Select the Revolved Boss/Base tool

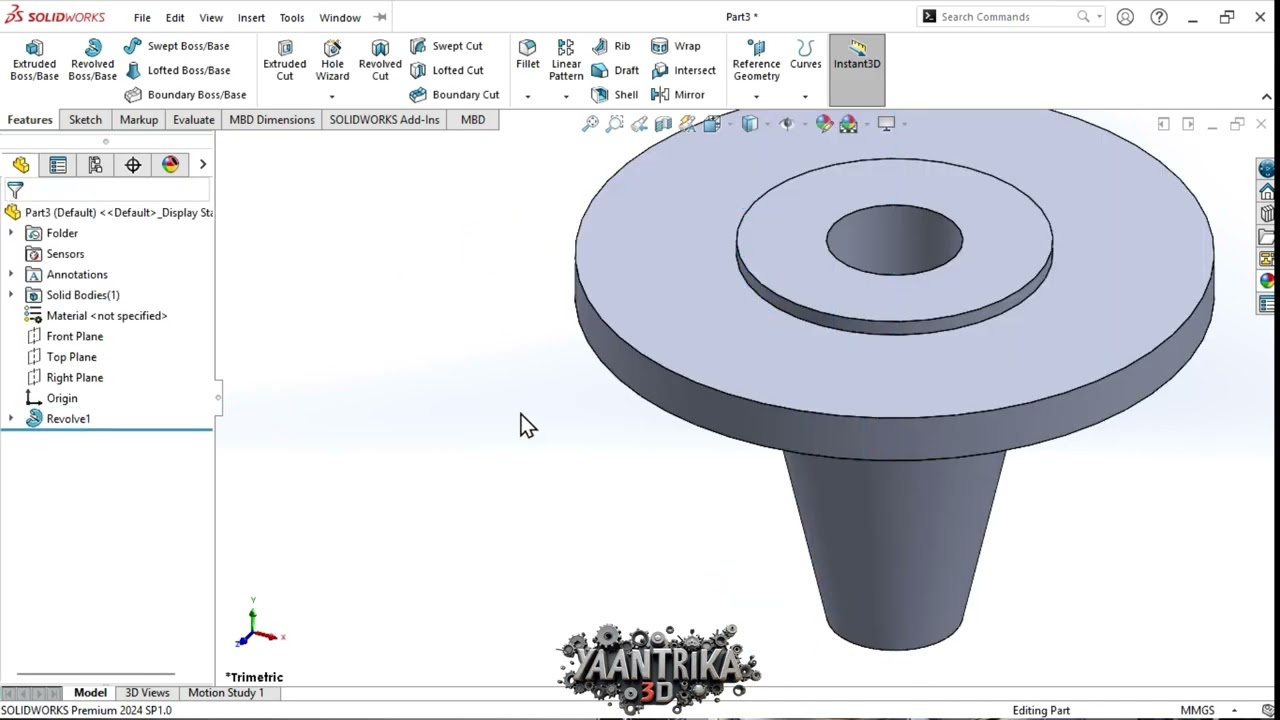(x=92, y=61)
